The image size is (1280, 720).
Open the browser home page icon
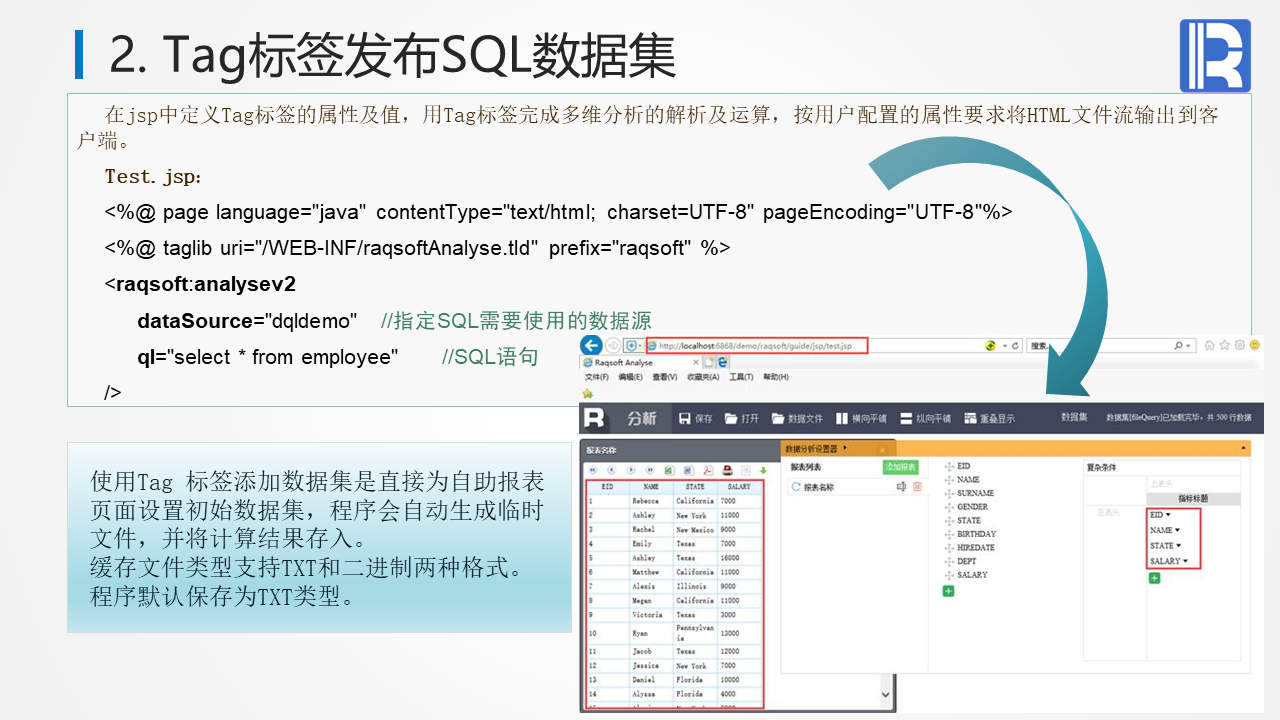point(1210,345)
